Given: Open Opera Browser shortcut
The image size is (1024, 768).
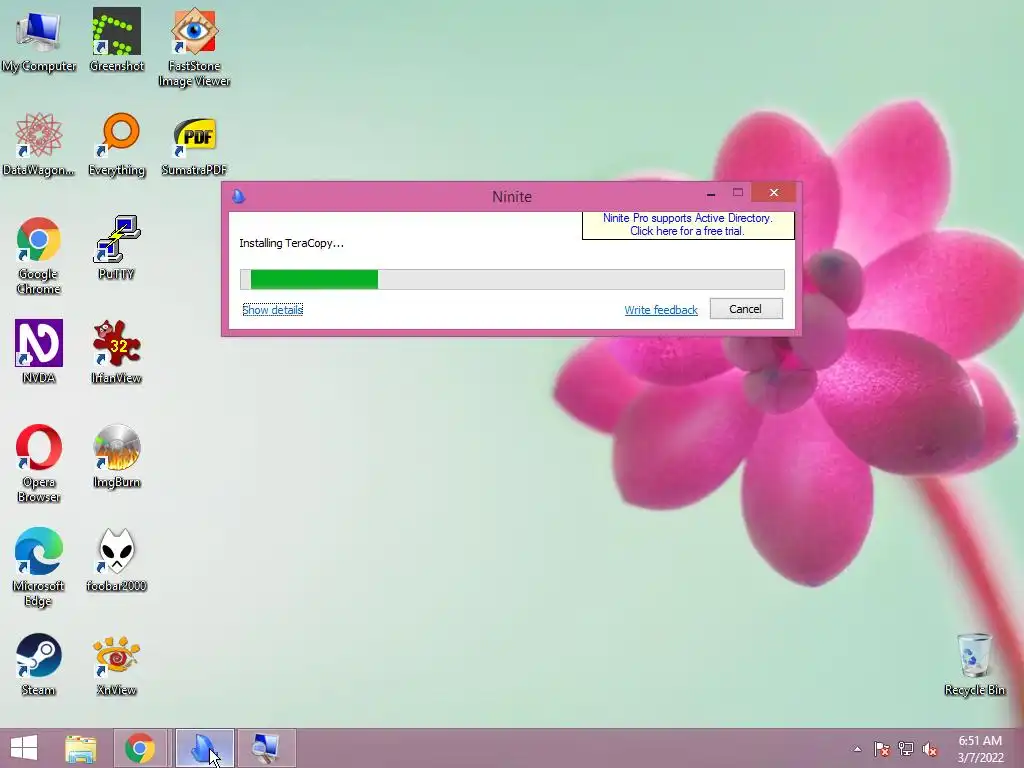Looking at the screenshot, I should [39, 463].
